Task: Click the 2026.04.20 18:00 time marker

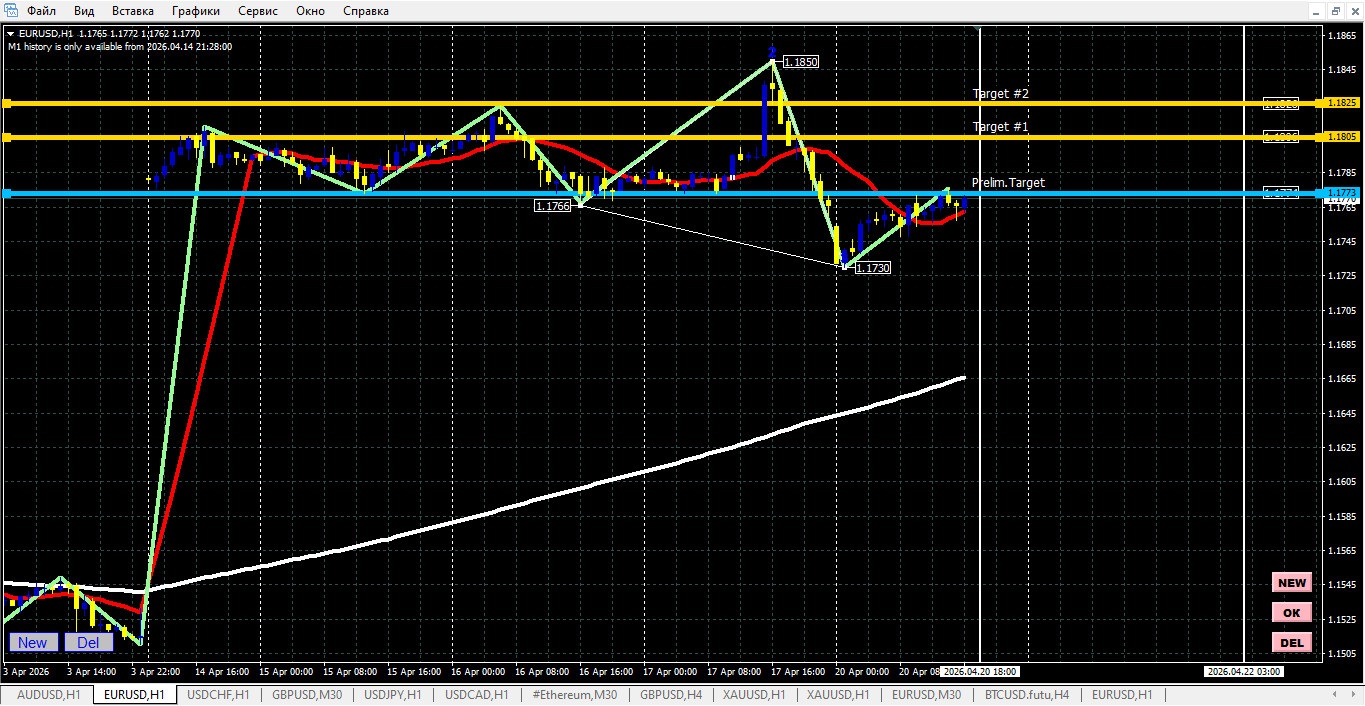Action: (x=980, y=671)
